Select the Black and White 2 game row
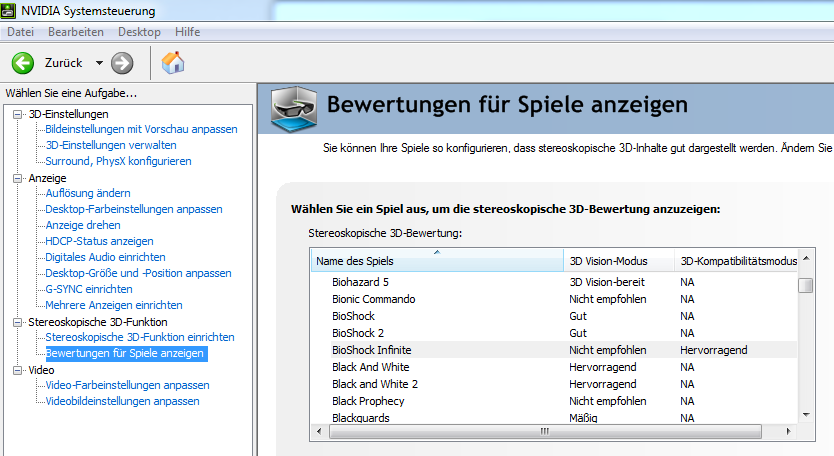The image size is (834, 456). pyautogui.click(x=554, y=384)
